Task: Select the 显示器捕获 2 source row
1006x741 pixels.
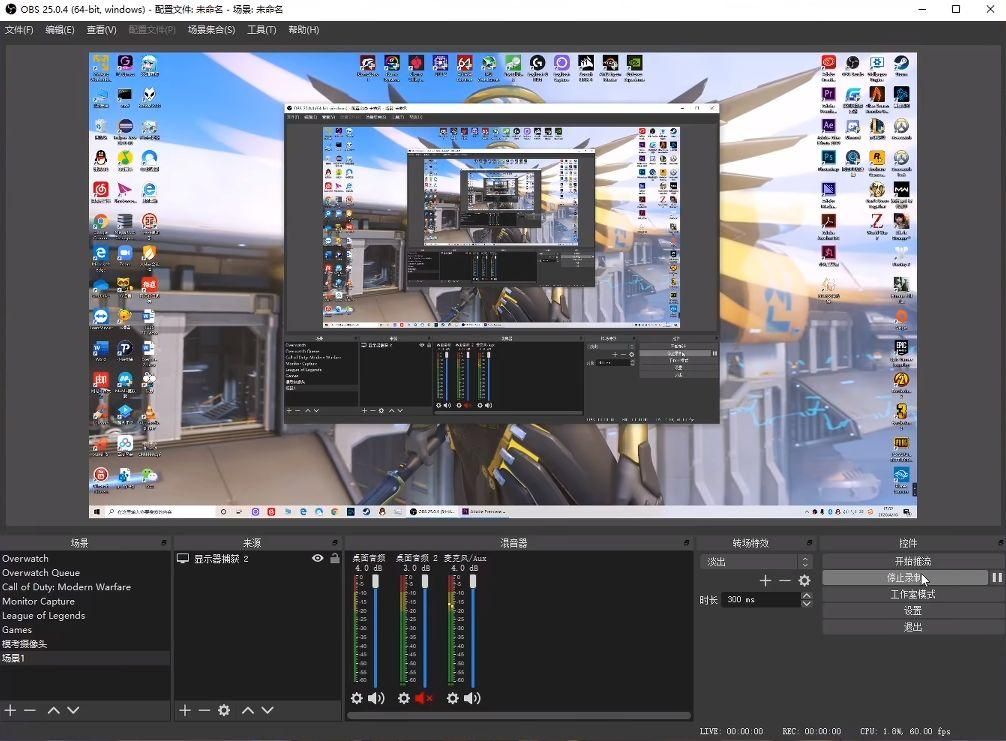Action: click(x=258, y=559)
